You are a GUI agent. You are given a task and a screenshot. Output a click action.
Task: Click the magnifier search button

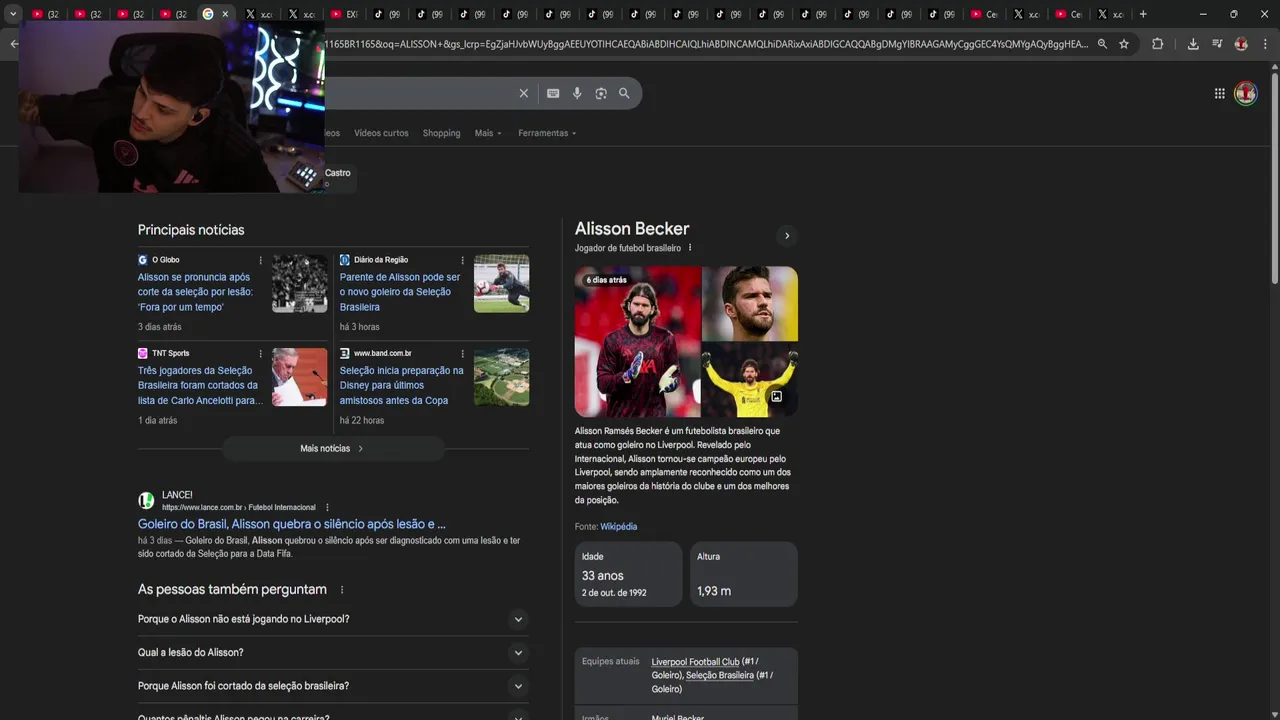(624, 93)
